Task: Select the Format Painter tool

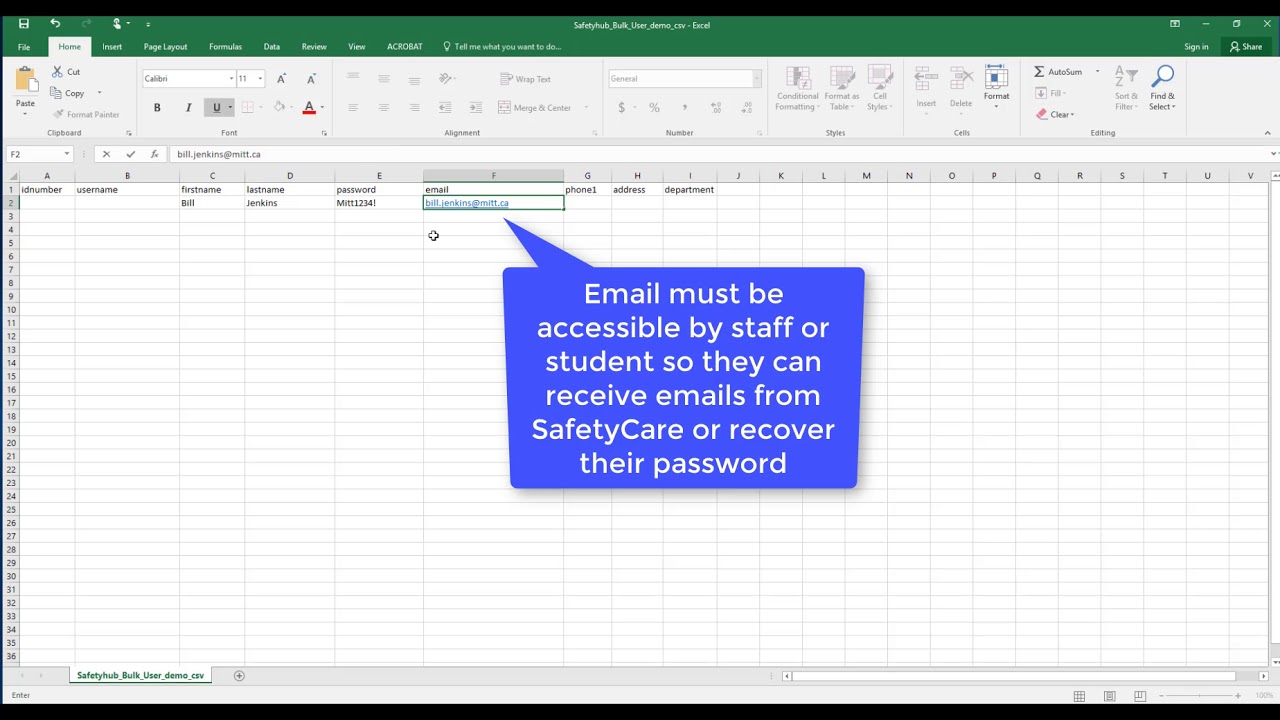Action: tap(86, 114)
